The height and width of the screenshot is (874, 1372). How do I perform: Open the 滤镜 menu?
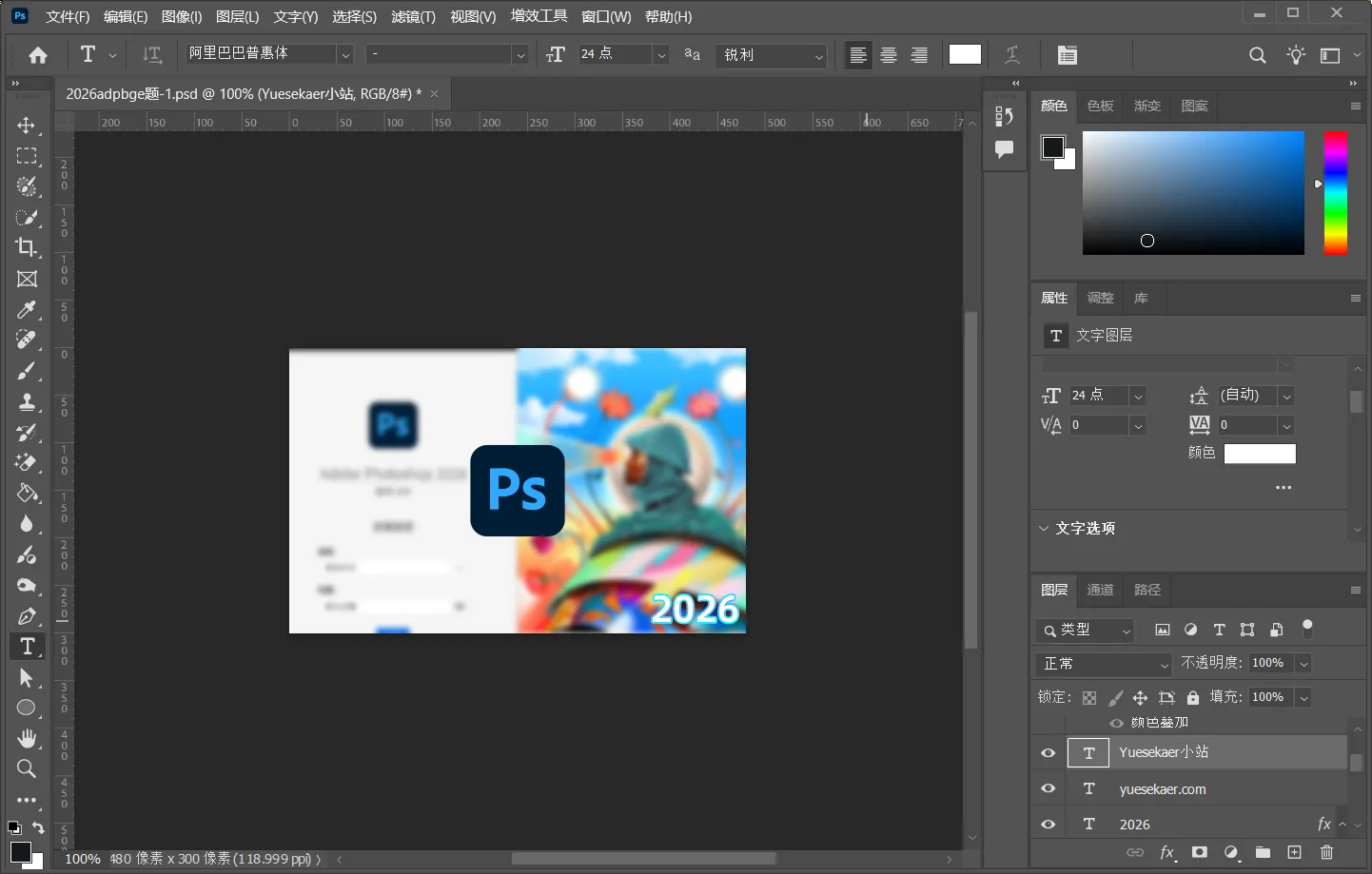(414, 16)
